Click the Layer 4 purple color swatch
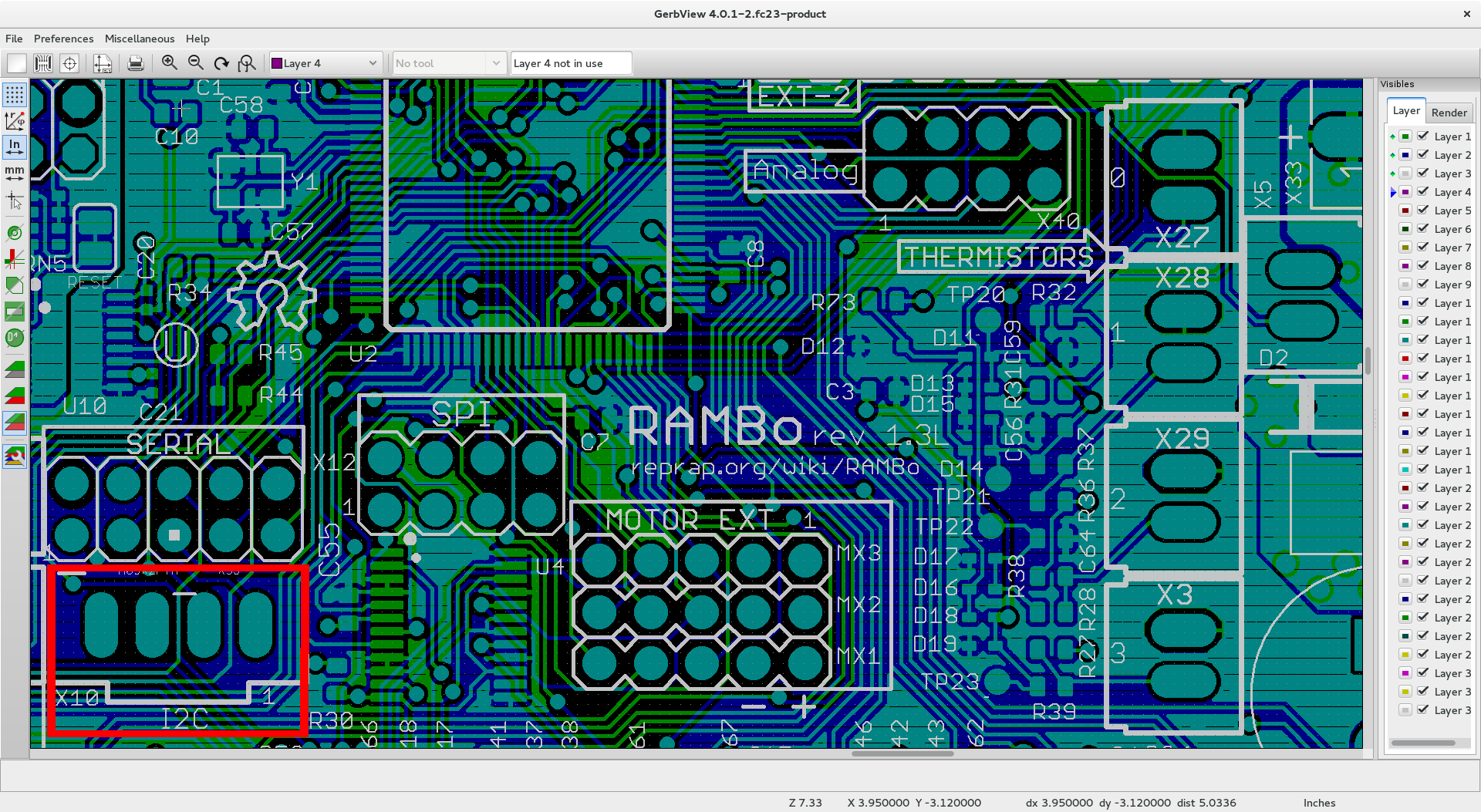Screen dimensions: 1481x812 coord(1405,192)
